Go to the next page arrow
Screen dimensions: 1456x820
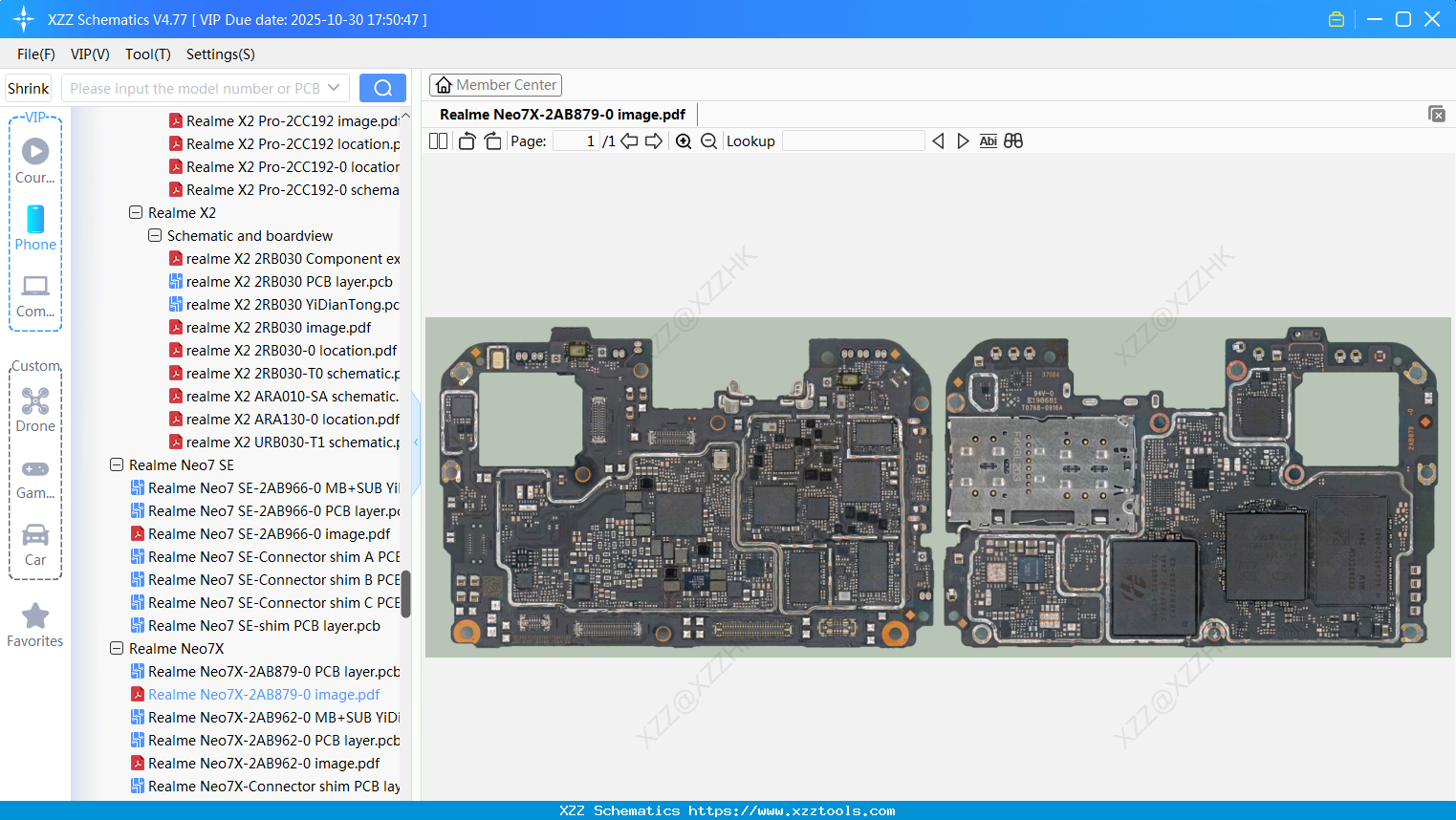point(654,140)
